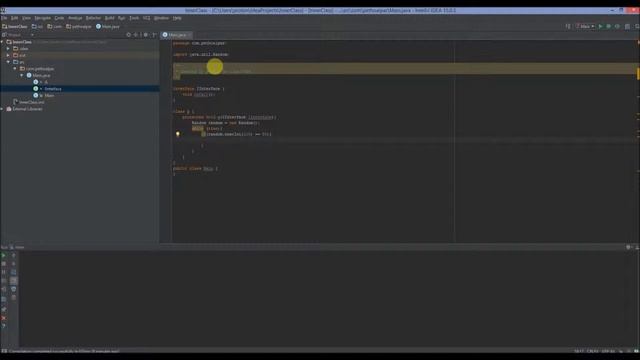Click the Clear All trash icon
The height and width of the screenshot is (360, 640).
click(x=13, y=298)
